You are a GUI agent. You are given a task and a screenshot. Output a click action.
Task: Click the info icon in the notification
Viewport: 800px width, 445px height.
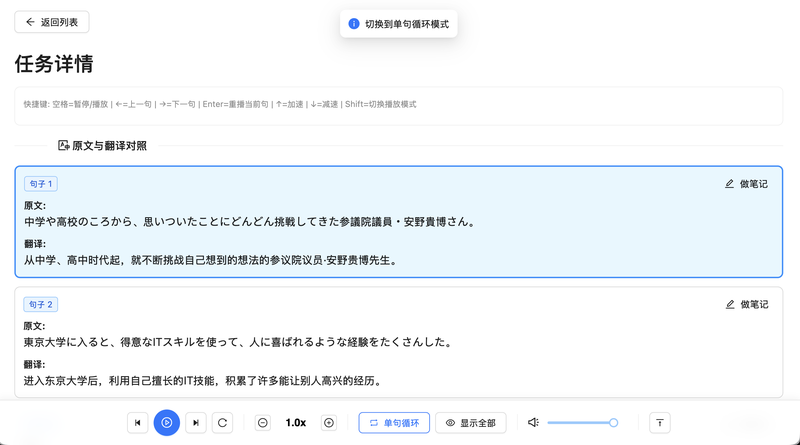pos(354,23)
